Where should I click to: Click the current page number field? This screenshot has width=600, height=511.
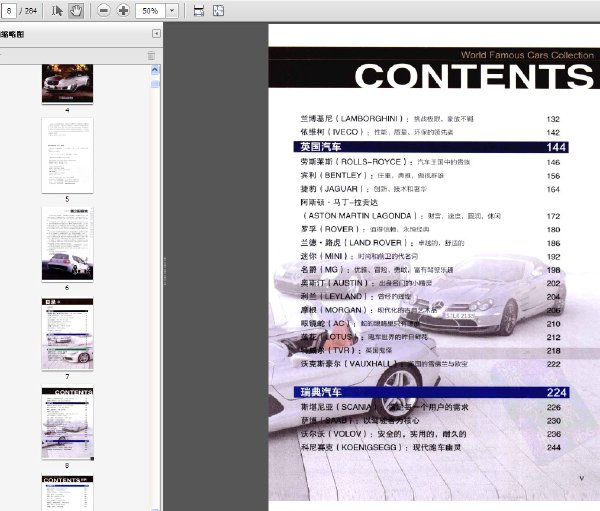[x=9, y=11]
